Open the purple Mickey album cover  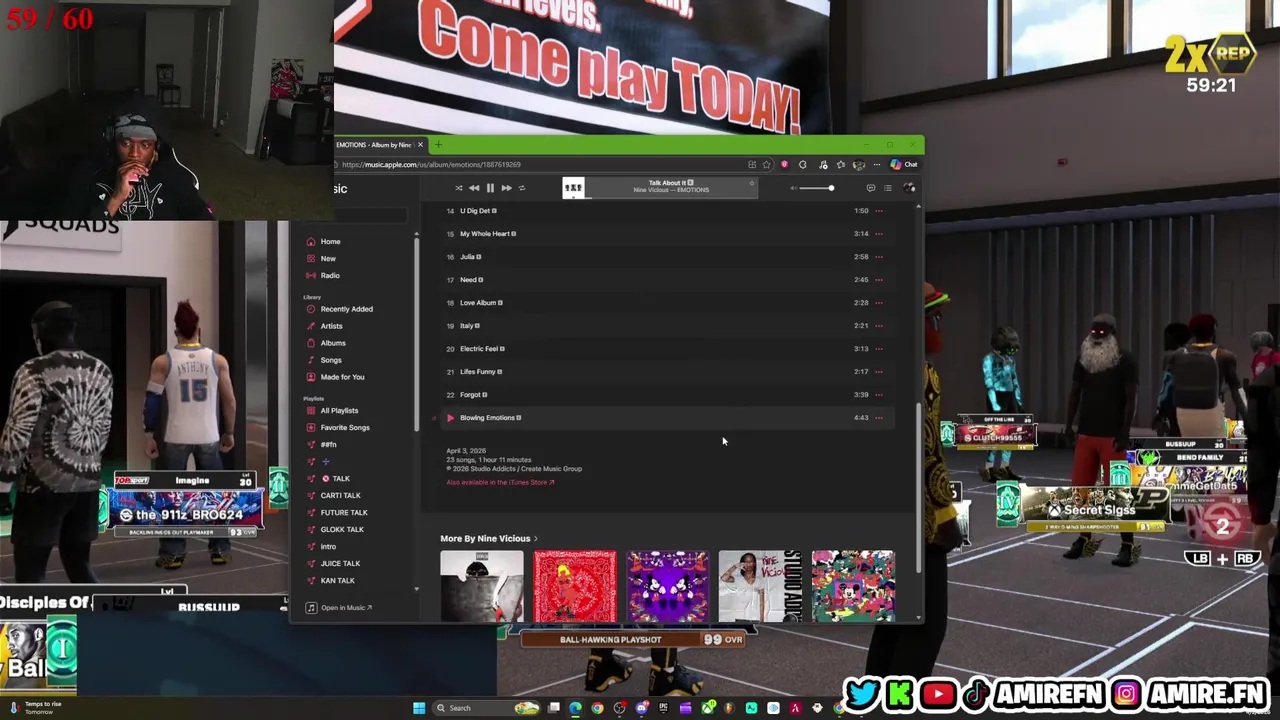[x=667, y=586]
